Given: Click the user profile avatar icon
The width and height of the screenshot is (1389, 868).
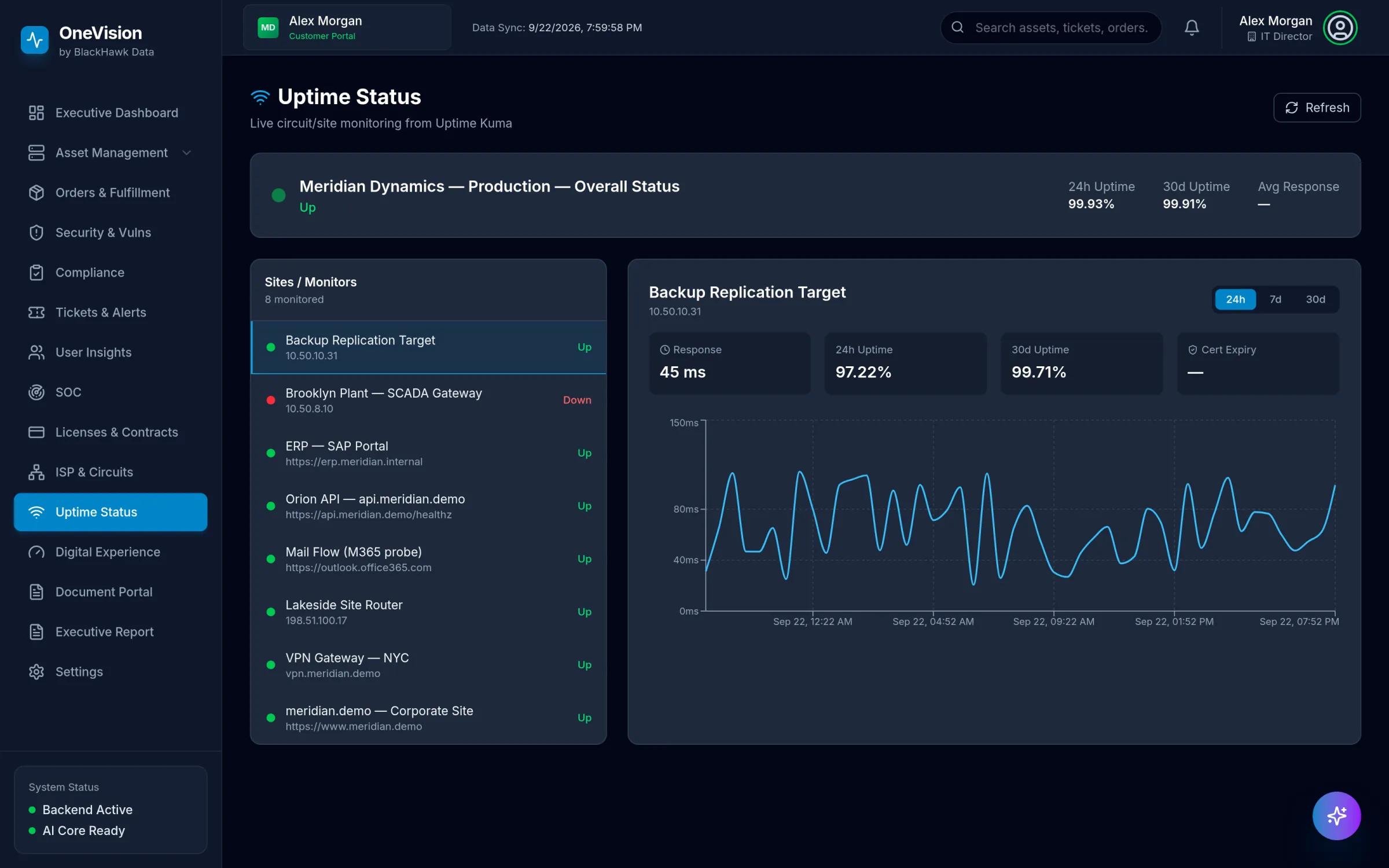Looking at the screenshot, I should [x=1340, y=28].
